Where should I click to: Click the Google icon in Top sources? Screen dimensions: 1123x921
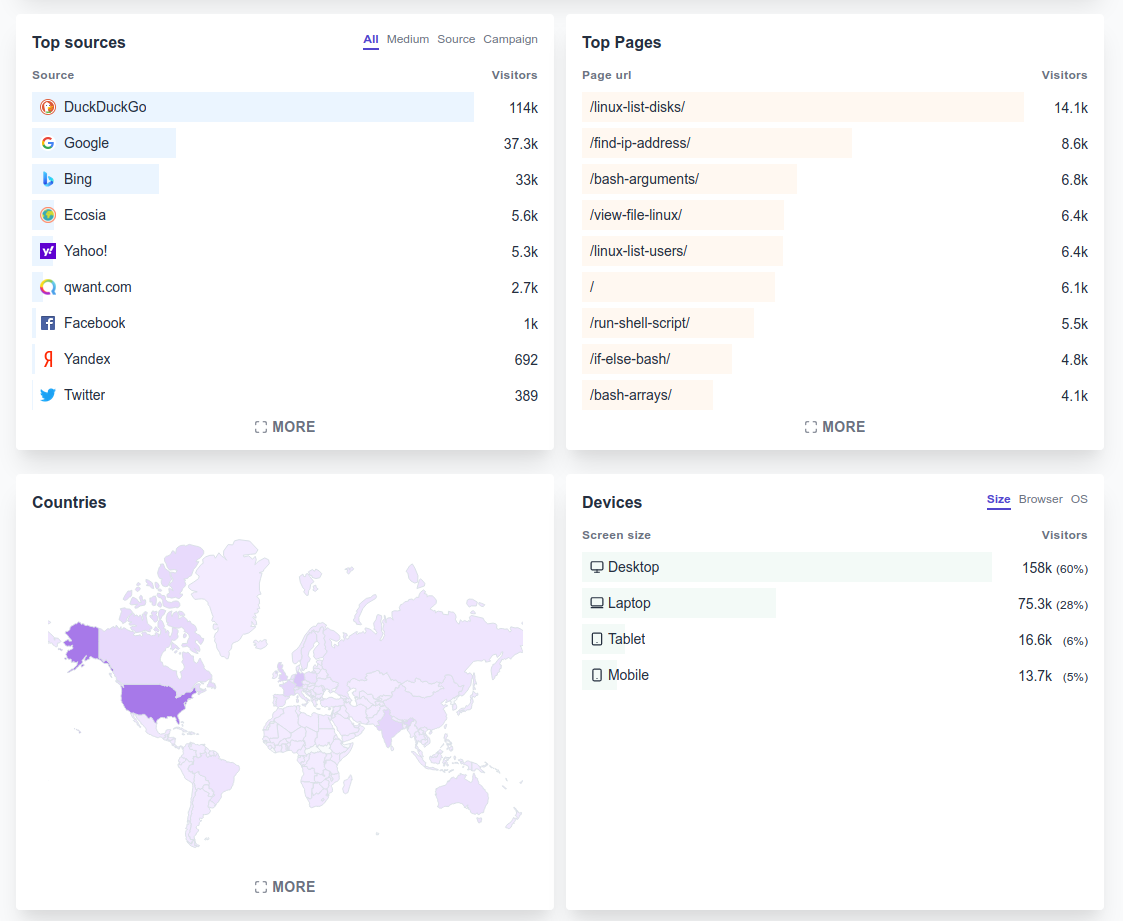[48, 143]
